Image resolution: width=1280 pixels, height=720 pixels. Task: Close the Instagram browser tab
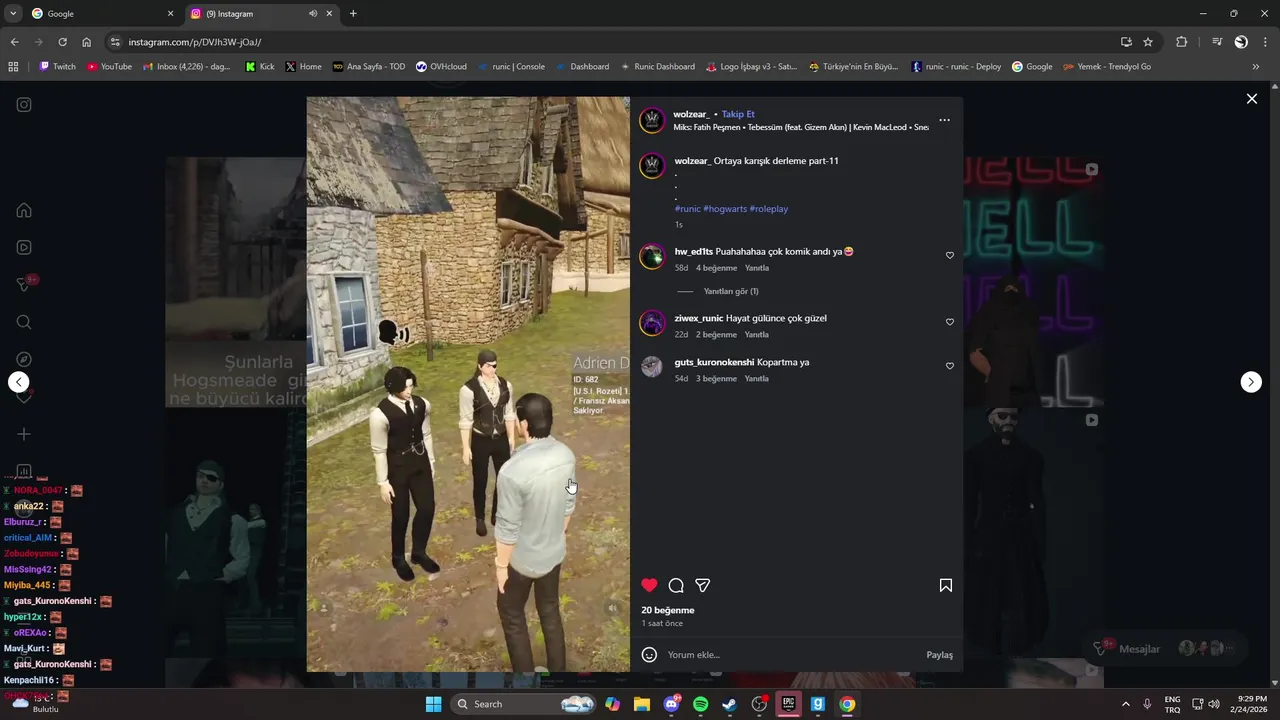329,14
